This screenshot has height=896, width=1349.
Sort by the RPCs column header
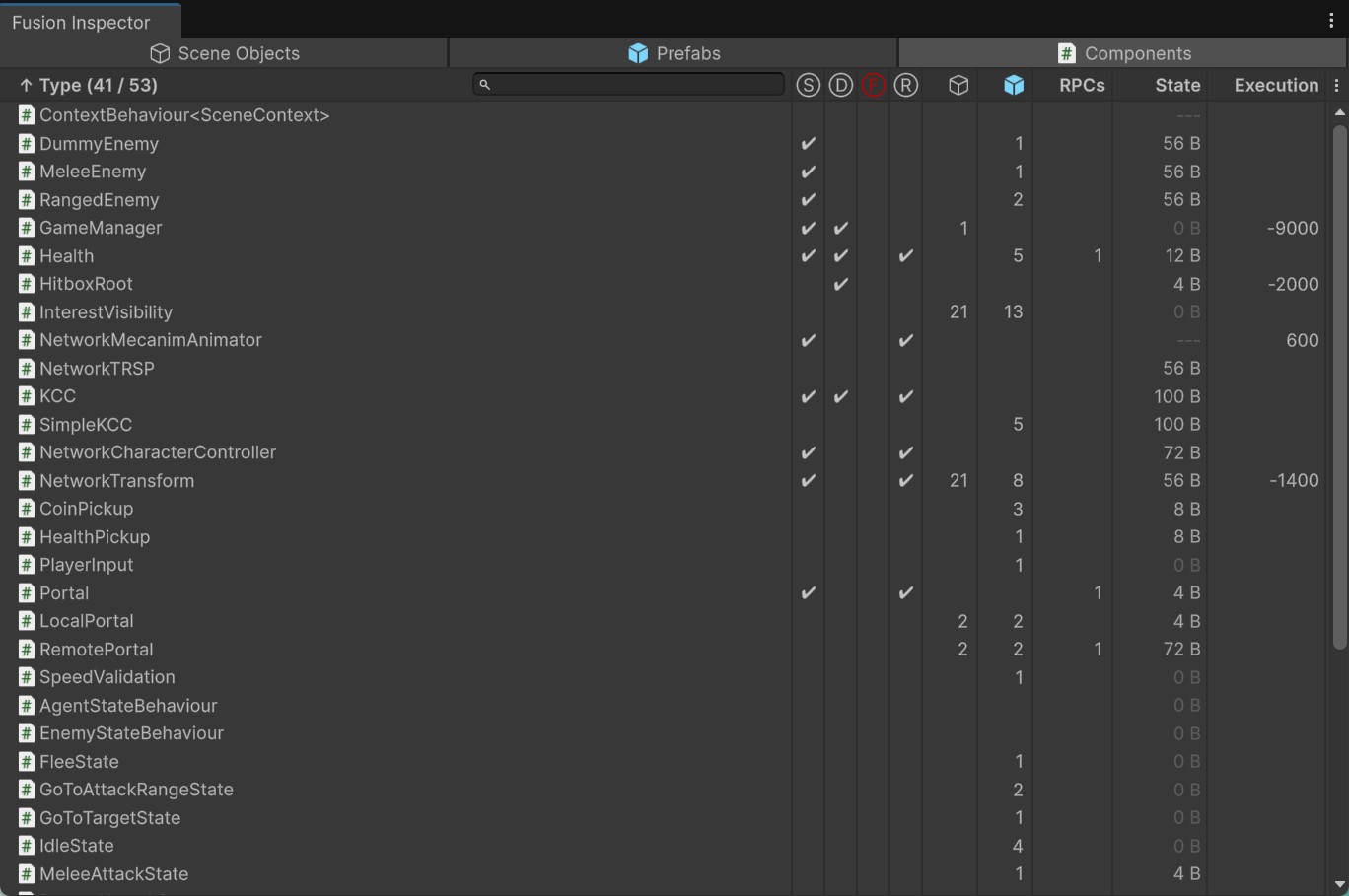click(x=1081, y=85)
